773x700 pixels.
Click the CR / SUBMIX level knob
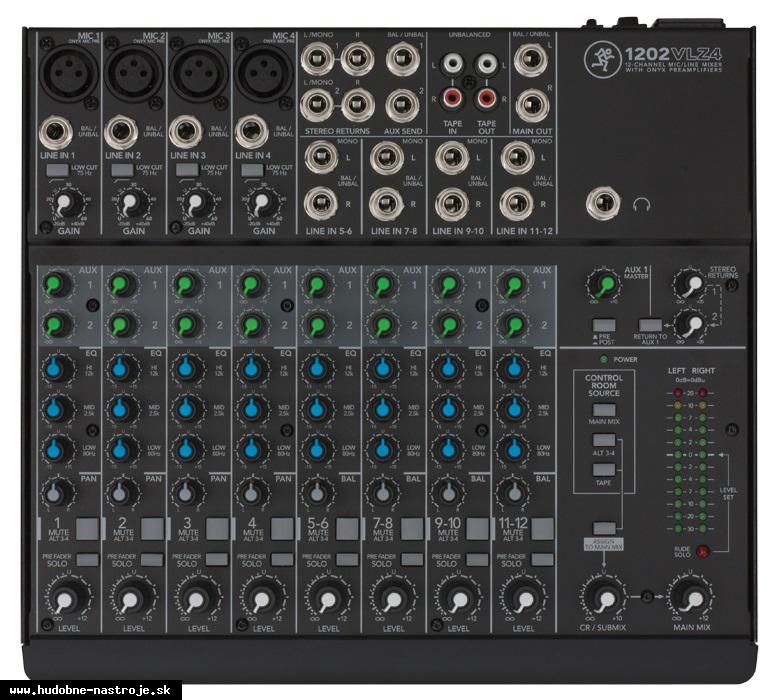(603, 598)
